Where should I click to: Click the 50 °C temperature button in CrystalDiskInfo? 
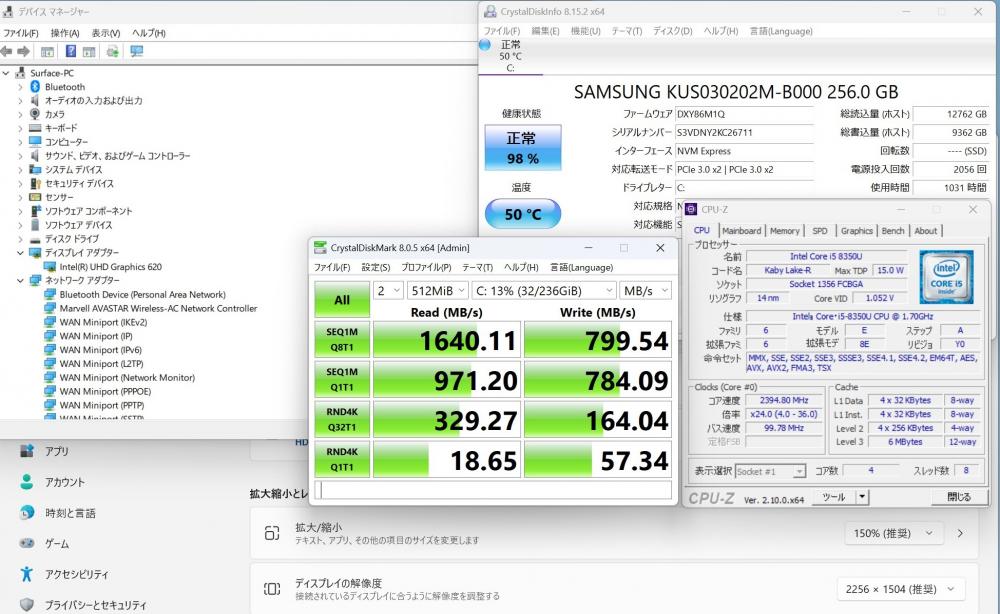pyautogui.click(x=523, y=214)
